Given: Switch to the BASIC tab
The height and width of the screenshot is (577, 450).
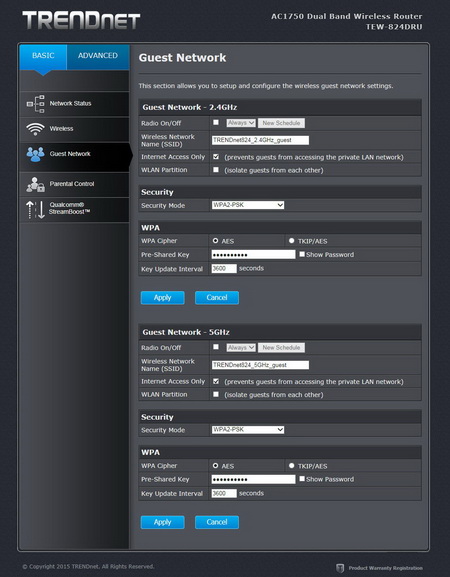Looking at the screenshot, I should tap(43, 56).
